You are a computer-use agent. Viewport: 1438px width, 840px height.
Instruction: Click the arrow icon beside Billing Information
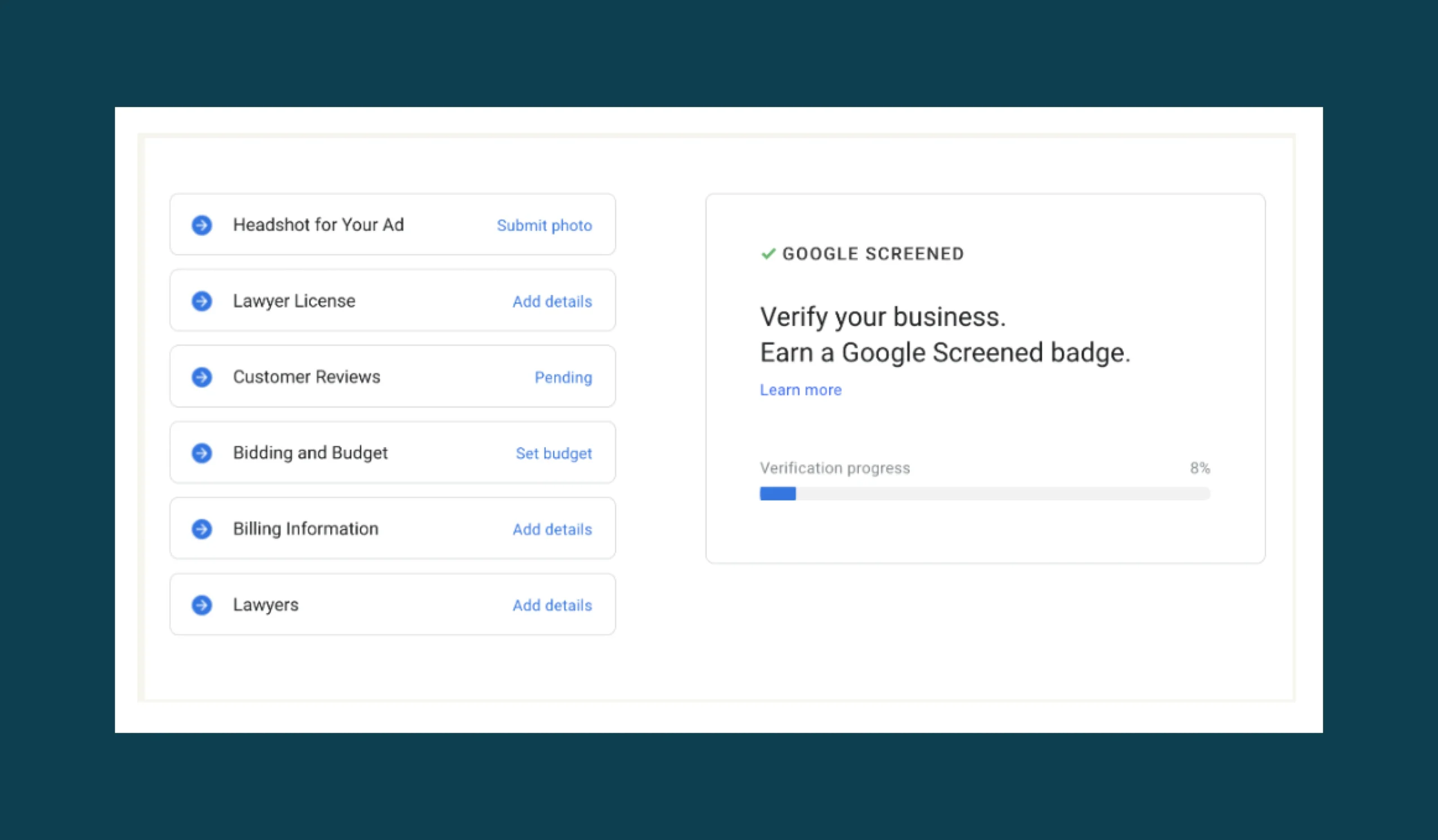click(x=202, y=529)
